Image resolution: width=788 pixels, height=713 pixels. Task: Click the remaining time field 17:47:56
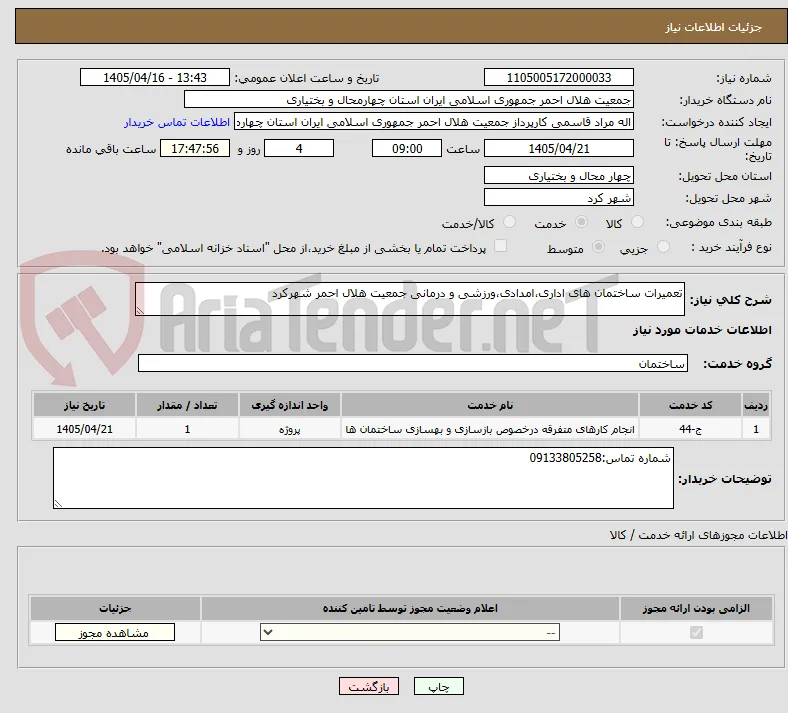coord(195,148)
